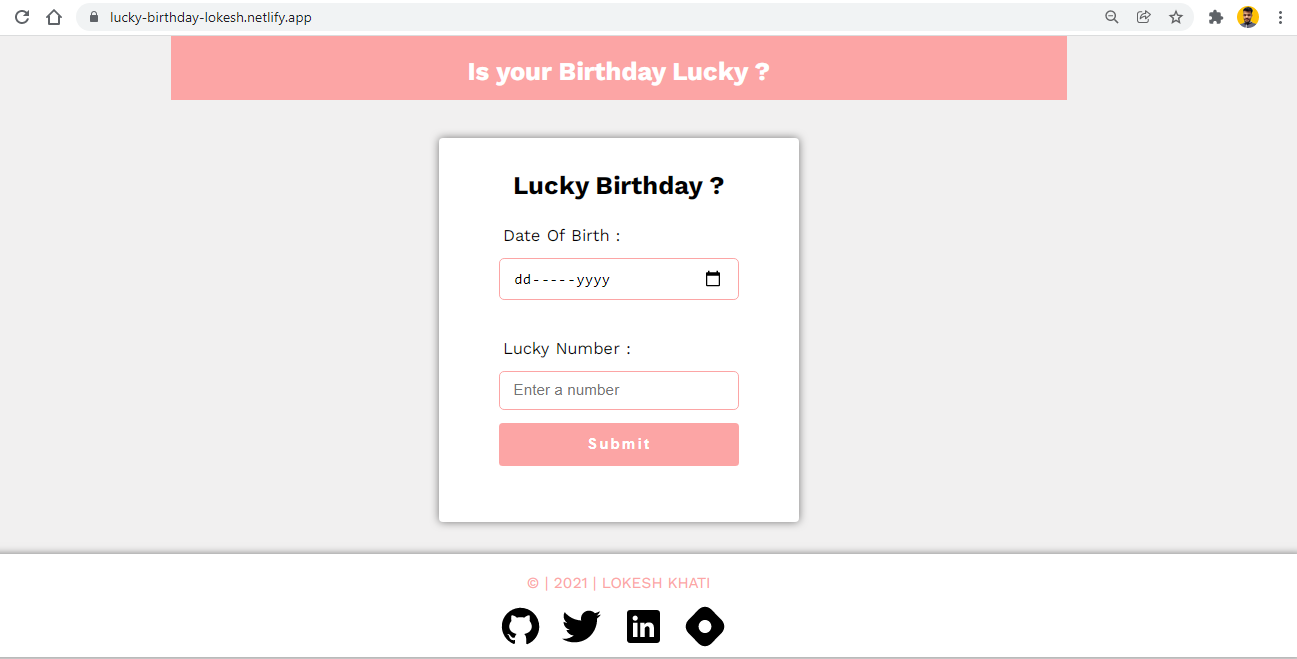Visit the GitHub profile link in the footer
This screenshot has height=659, width=1297.
(x=520, y=627)
